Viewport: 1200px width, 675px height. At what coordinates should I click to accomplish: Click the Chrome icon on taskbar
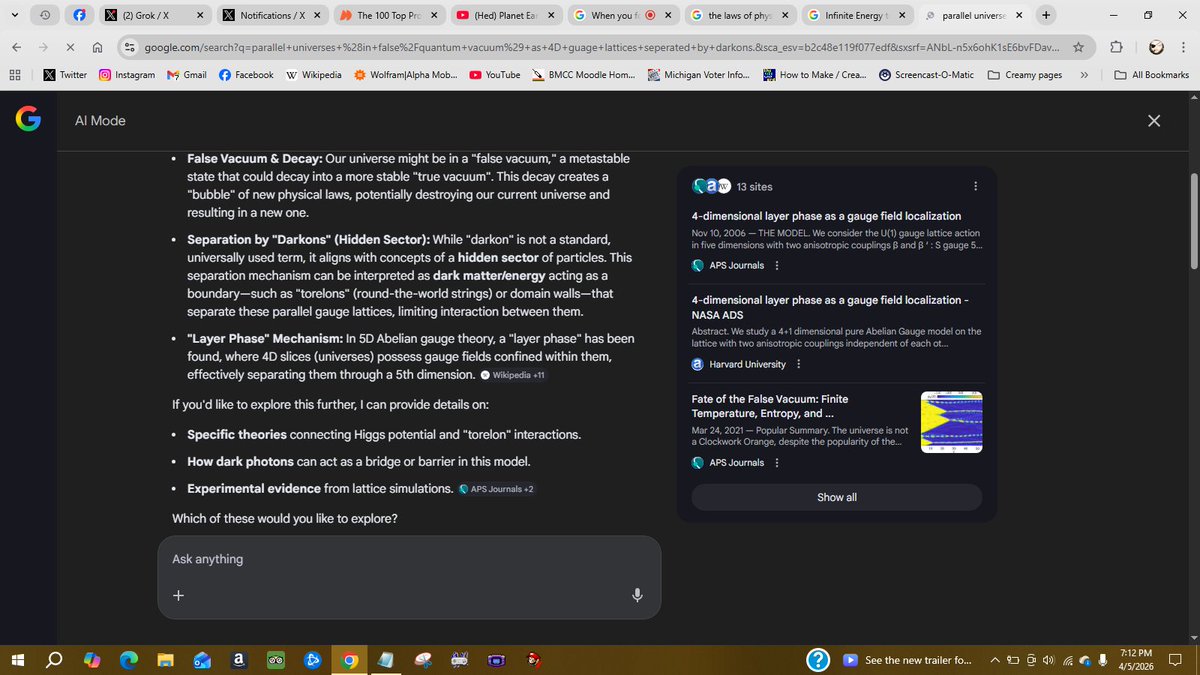[x=349, y=659]
